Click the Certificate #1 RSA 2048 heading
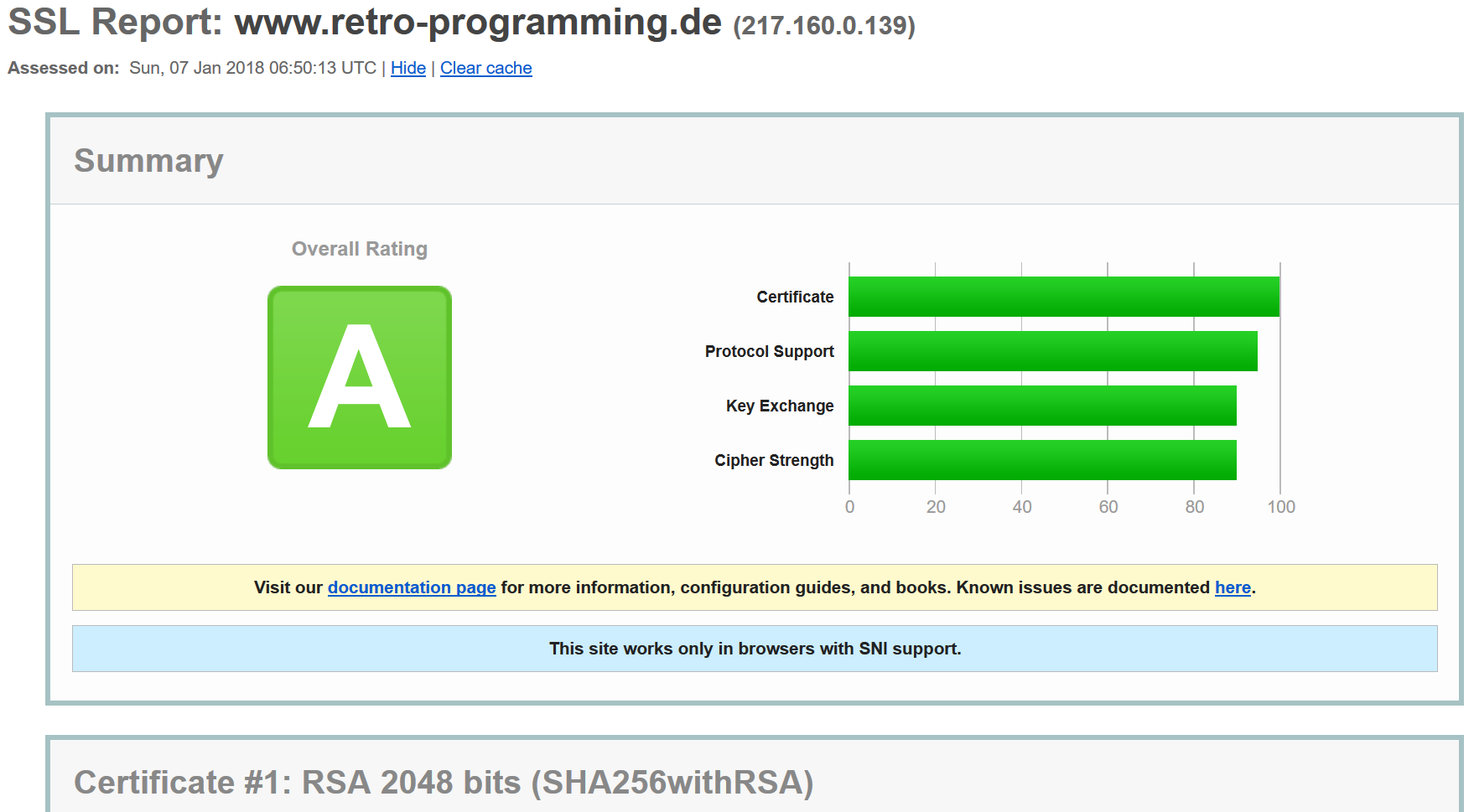Viewport: 1474px width, 812px height. point(444,782)
